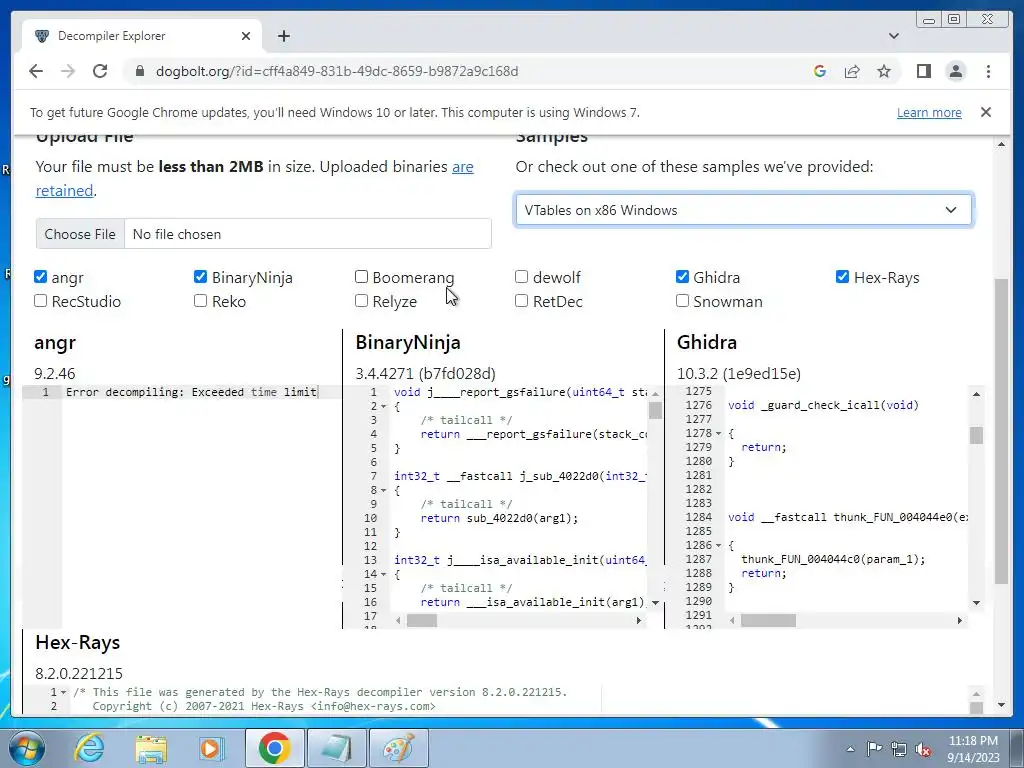
Task: Collapse BinaryNinja code fold at line 8
Action: 384,490
